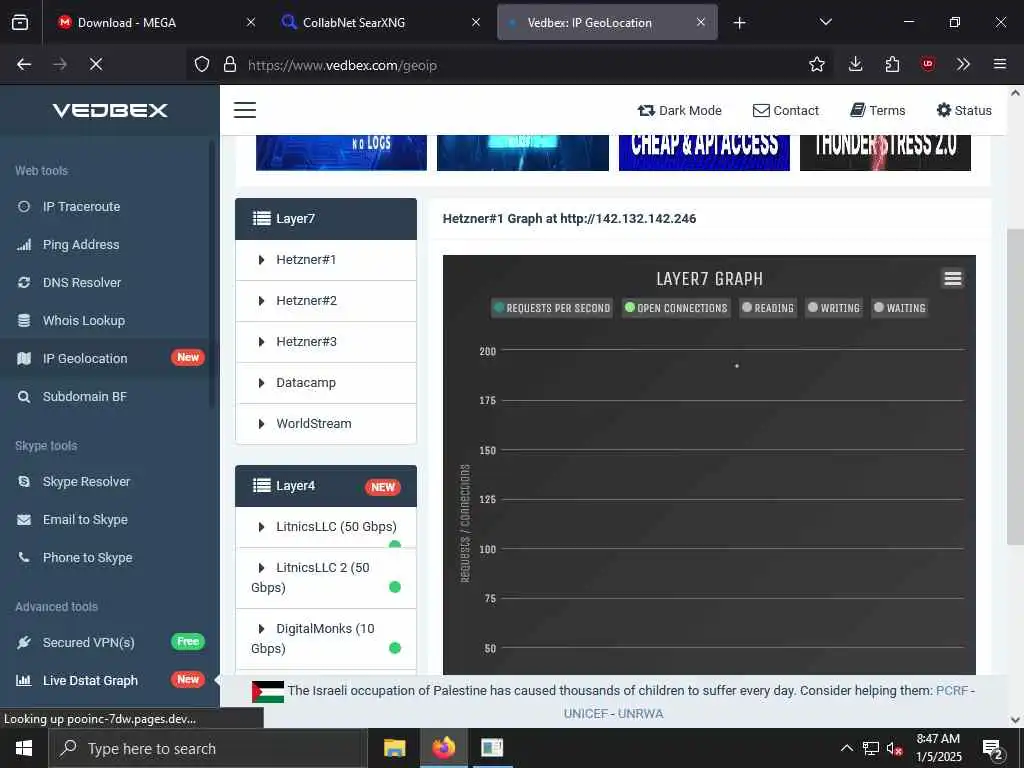Image resolution: width=1024 pixels, height=768 pixels.
Task: Expand DigitalMonks (10 Gbps) entry
Action: click(x=326, y=639)
